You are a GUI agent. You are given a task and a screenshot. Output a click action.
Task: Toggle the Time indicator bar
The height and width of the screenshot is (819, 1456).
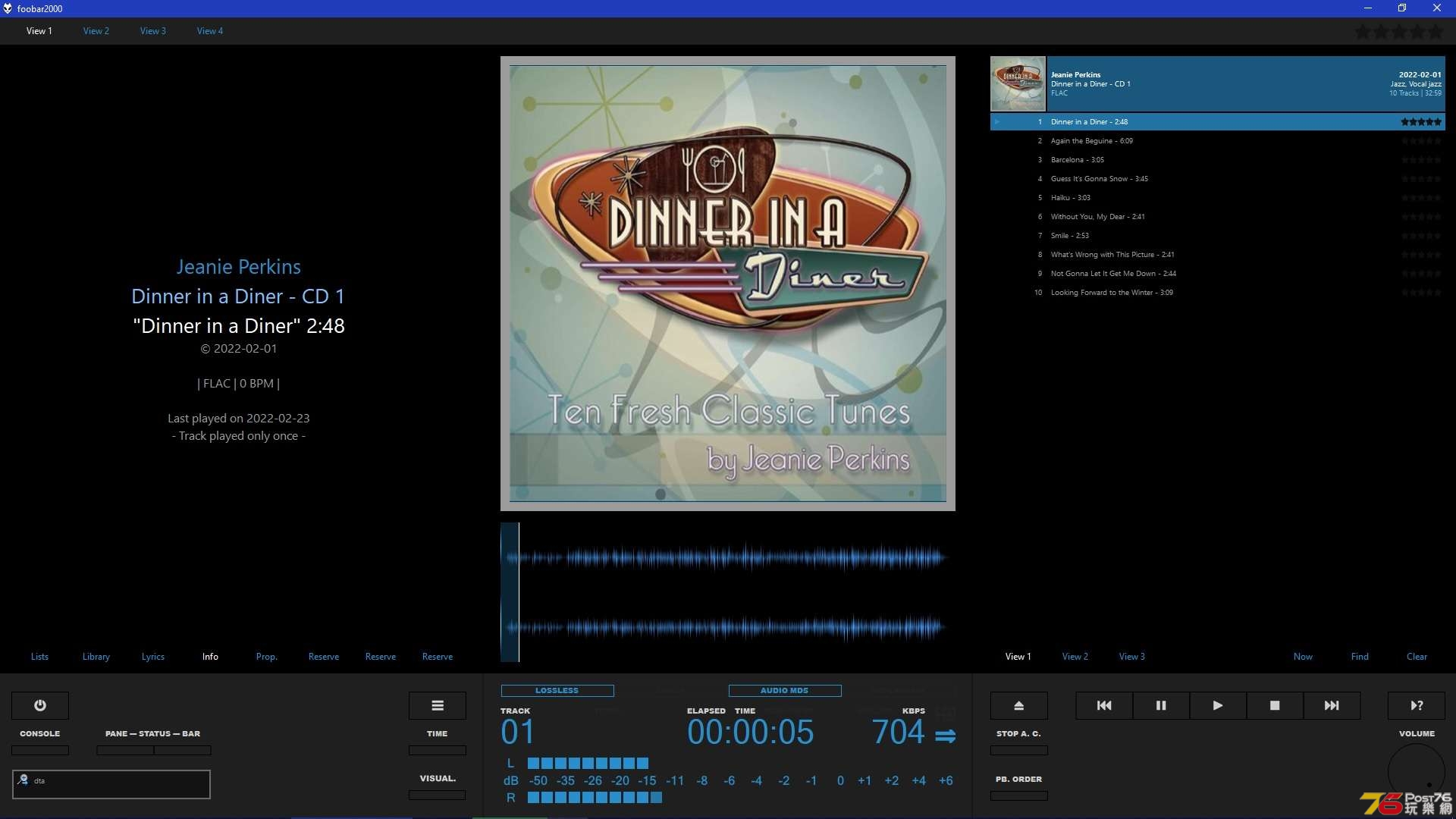pos(438,751)
